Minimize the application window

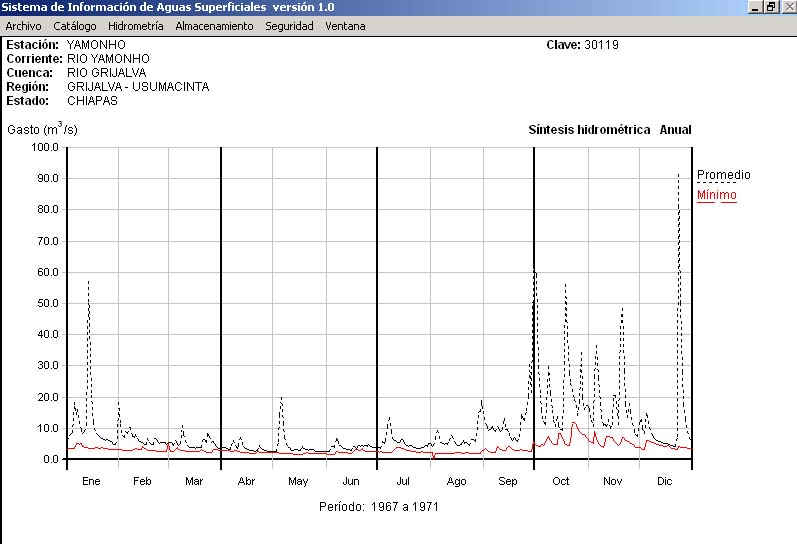[755, 7]
